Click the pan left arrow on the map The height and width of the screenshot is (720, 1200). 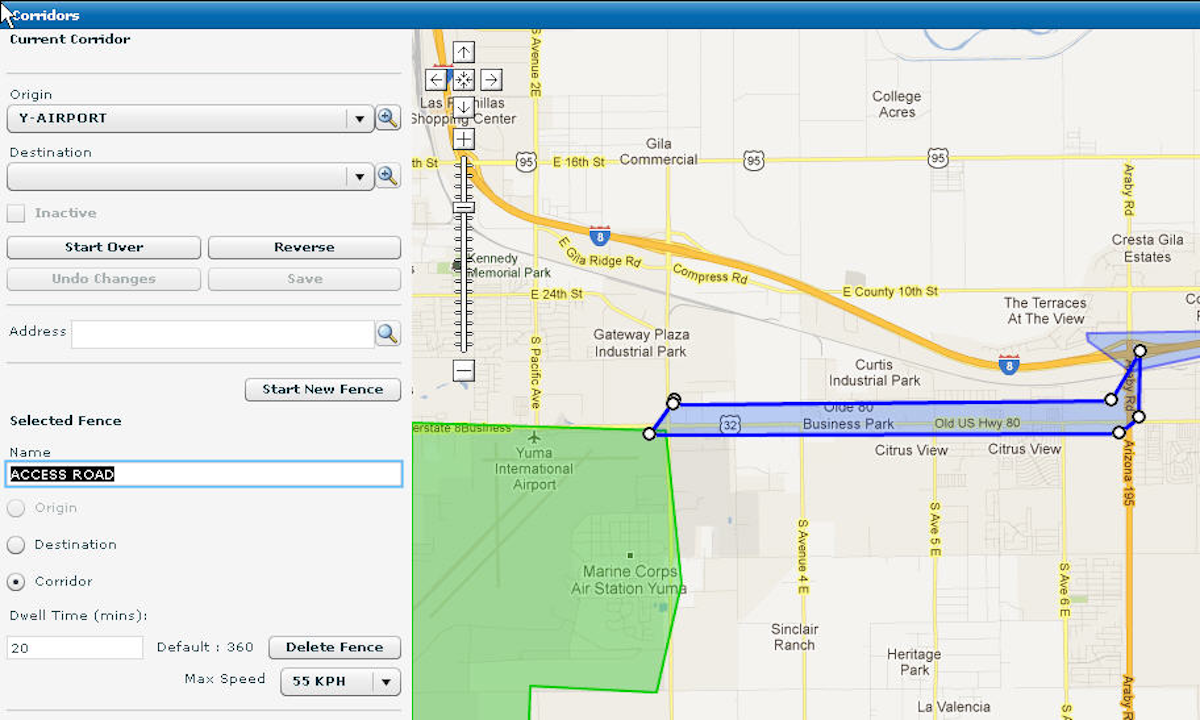coord(437,79)
